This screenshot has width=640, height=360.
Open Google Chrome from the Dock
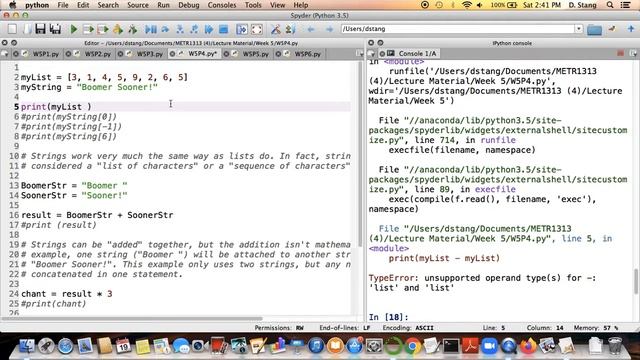coord(412,347)
